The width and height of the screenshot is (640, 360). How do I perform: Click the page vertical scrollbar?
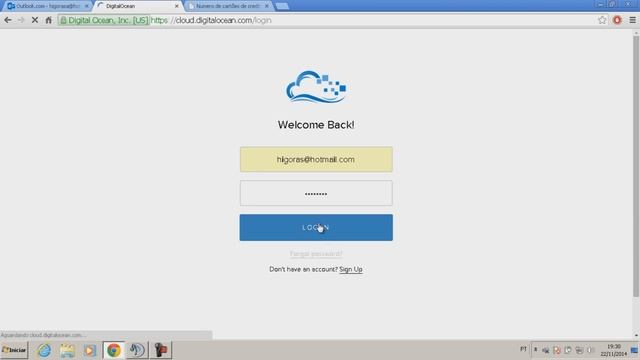click(x=636, y=167)
